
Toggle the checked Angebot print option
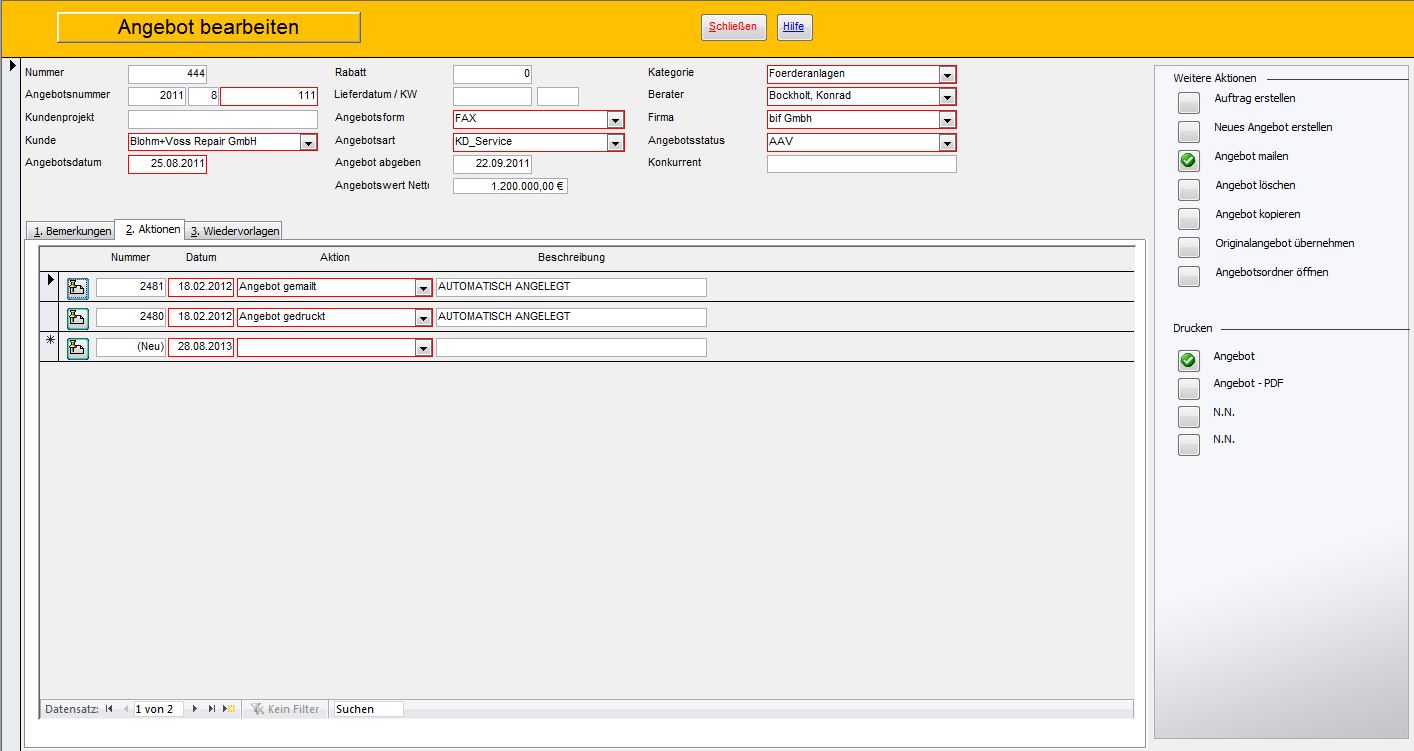(x=1189, y=360)
